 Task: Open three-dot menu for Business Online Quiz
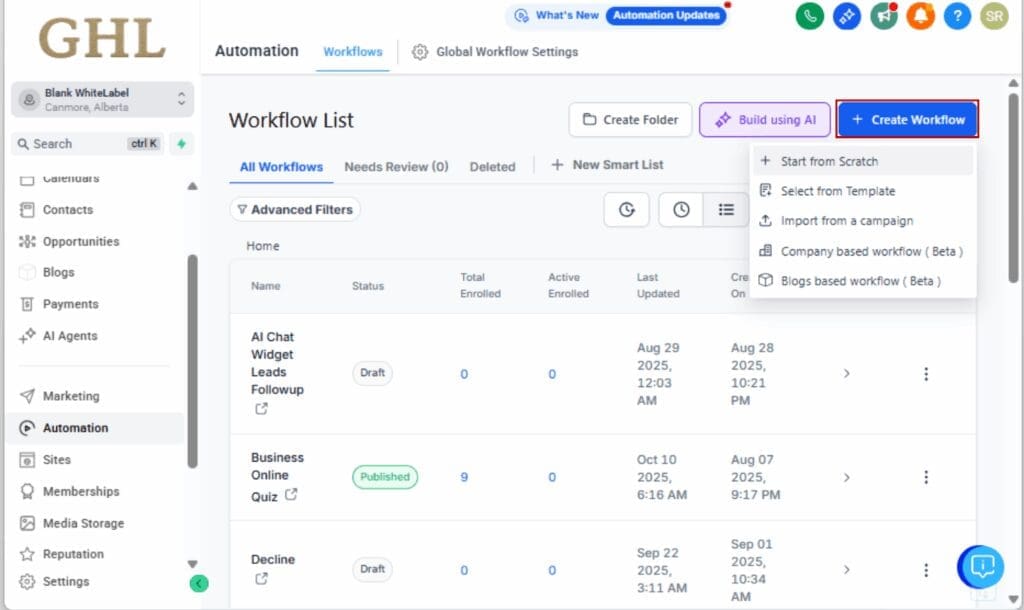(x=925, y=477)
